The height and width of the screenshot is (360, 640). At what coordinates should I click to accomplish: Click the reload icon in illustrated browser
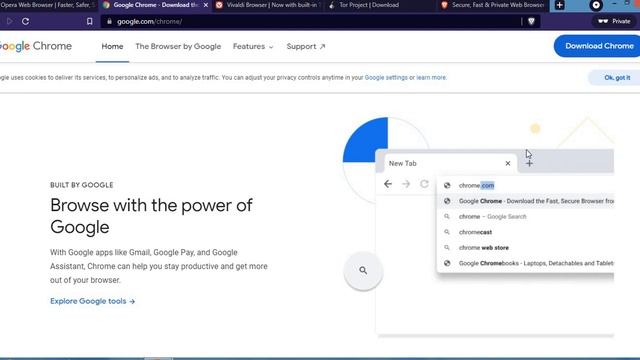pos(424,184)
